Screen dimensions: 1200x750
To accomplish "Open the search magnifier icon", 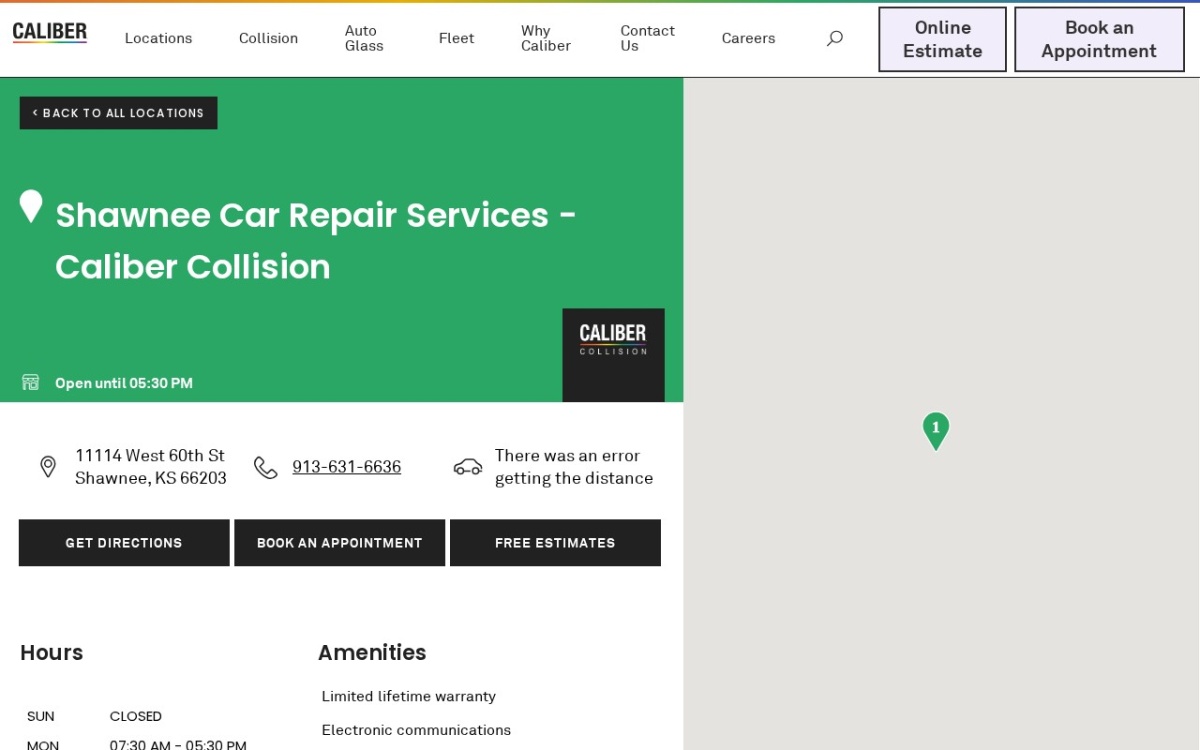I will pyautogui.click(x=835, y=38).
